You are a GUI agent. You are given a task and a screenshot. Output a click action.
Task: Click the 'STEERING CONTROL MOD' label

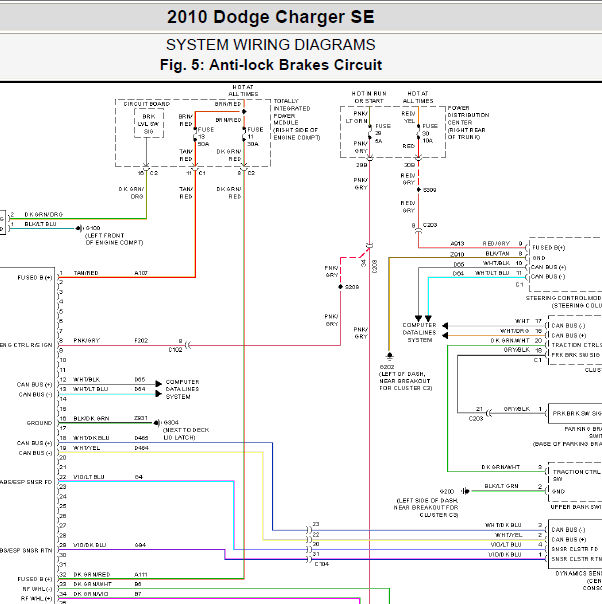pyautogui.click(x=563, y=298)
